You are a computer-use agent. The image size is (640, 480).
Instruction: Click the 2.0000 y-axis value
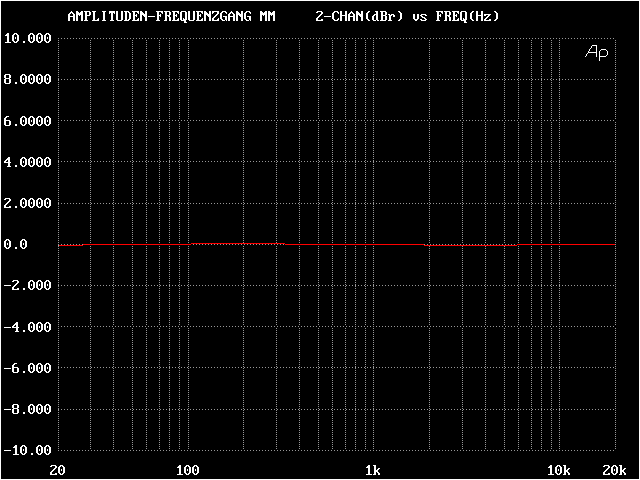tap(28, 203)
